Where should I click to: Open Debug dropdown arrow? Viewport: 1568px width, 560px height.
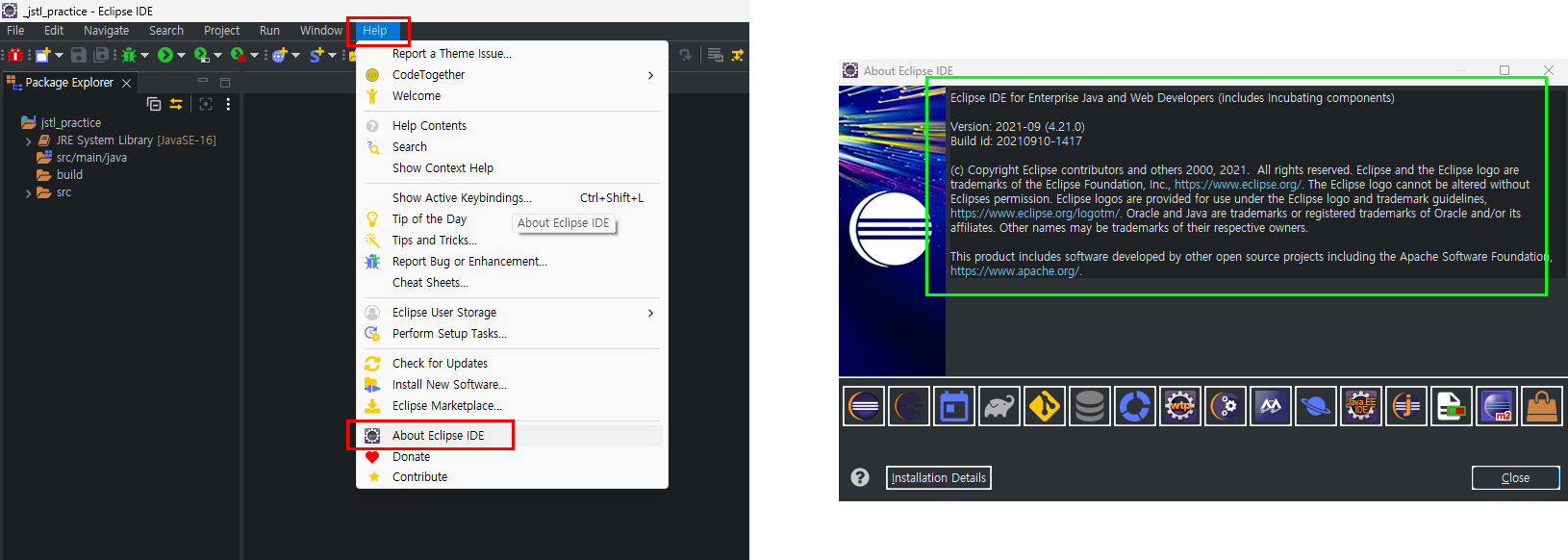144,55
